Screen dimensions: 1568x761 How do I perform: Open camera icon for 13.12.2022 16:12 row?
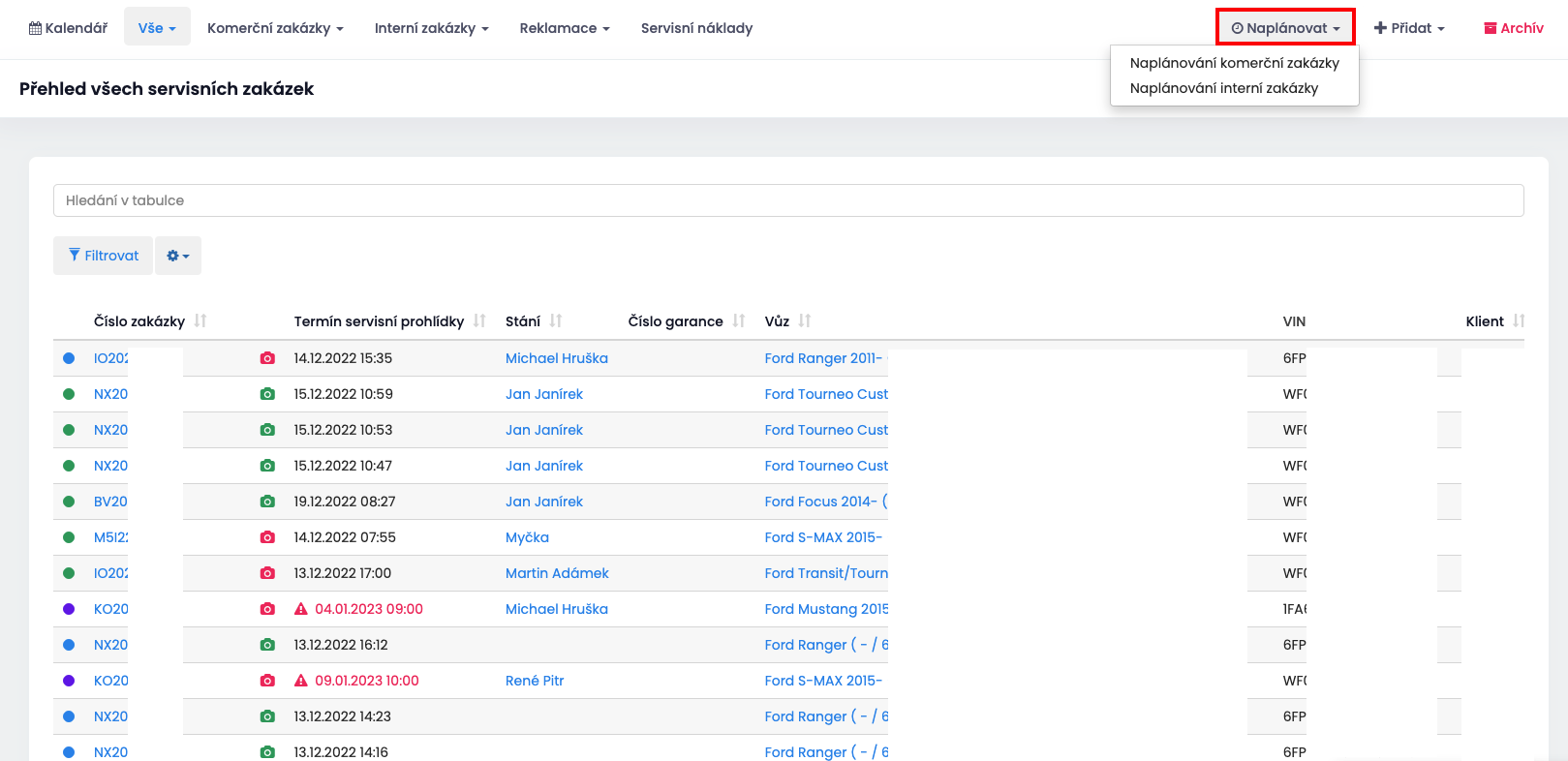267,645
